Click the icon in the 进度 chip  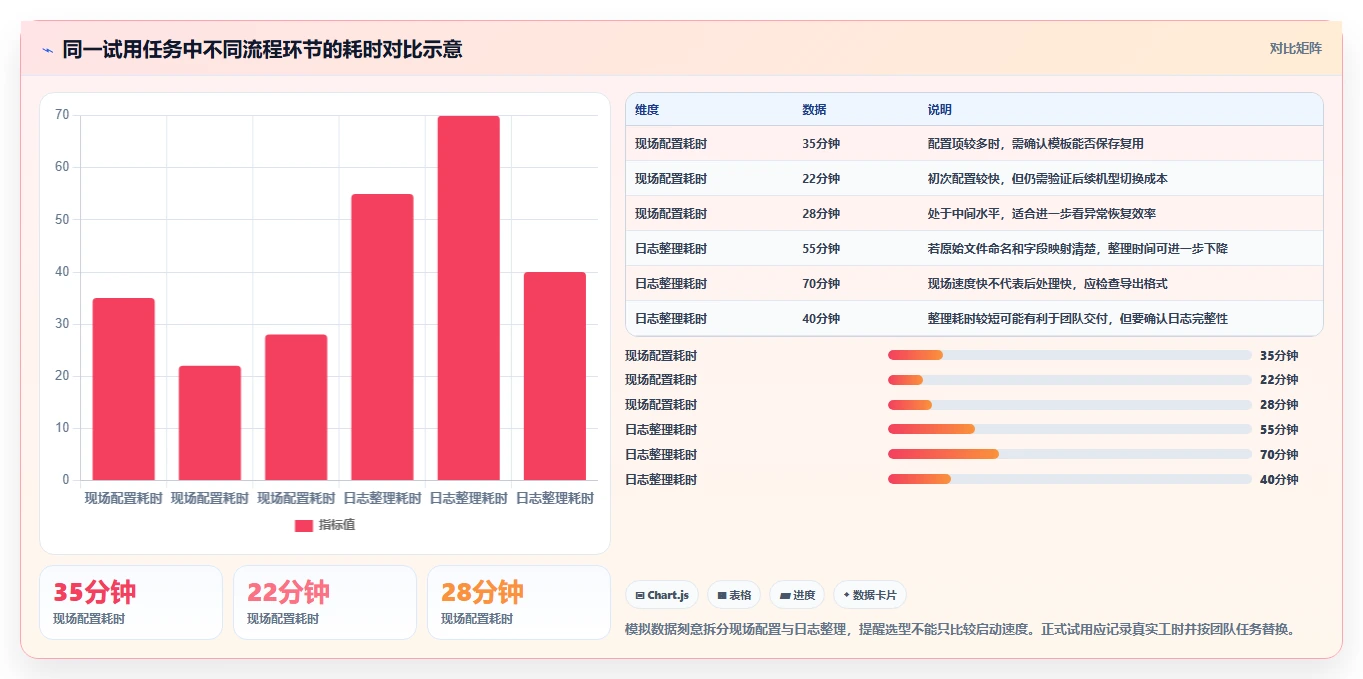[x=786, y=595]
